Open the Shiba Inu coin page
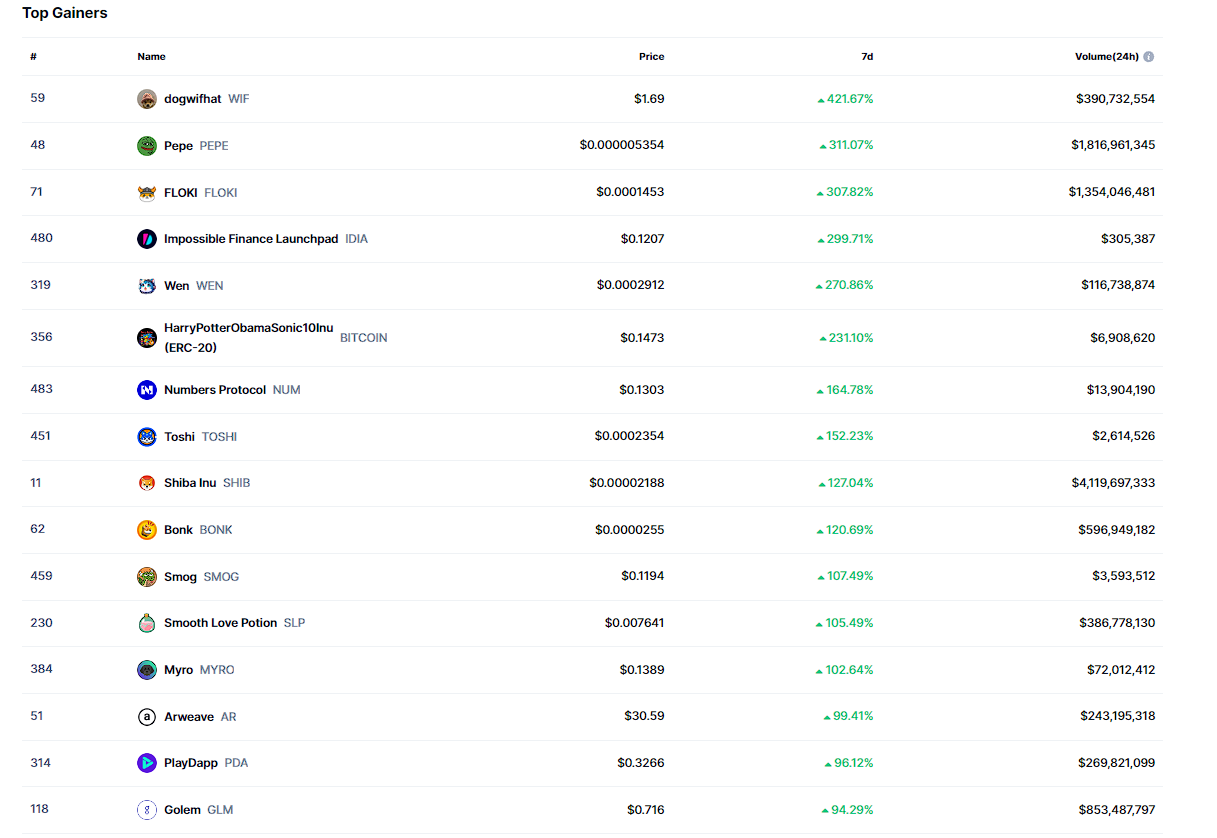Image resolution: width=1217 pixels, height=838 pixels. point(190,483)
